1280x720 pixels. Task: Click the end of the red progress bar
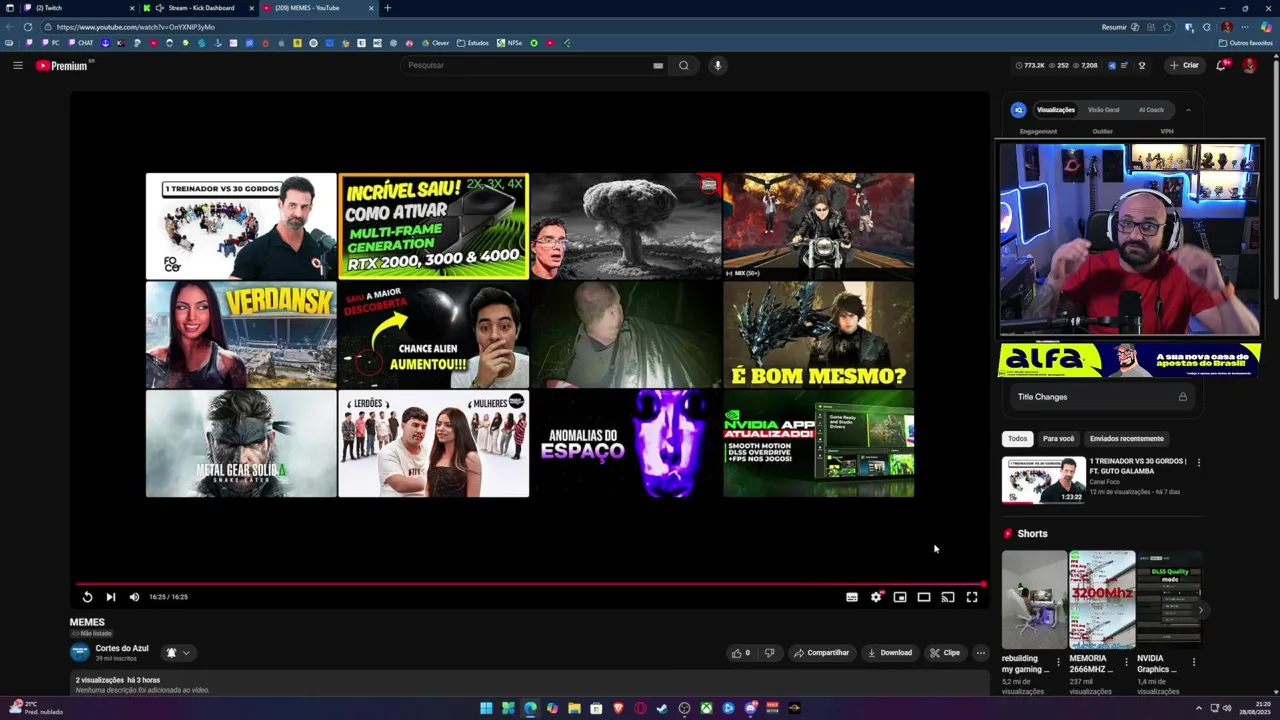pos(983,584)
